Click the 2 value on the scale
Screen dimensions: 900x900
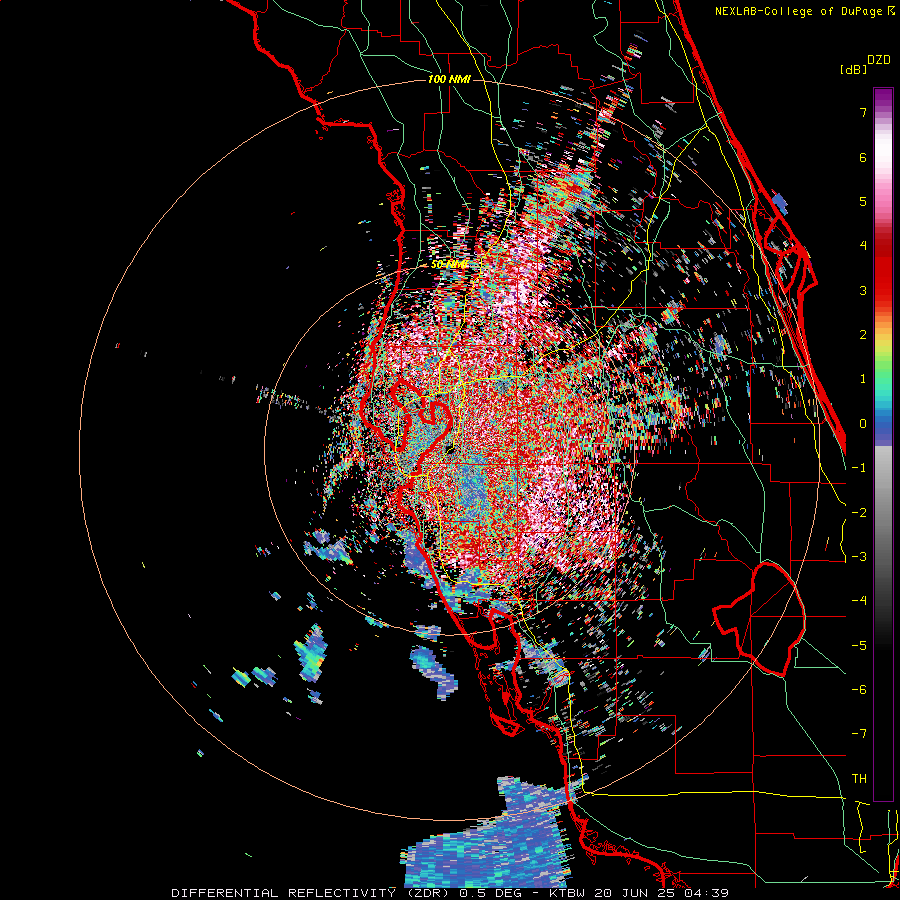point(863,335)
